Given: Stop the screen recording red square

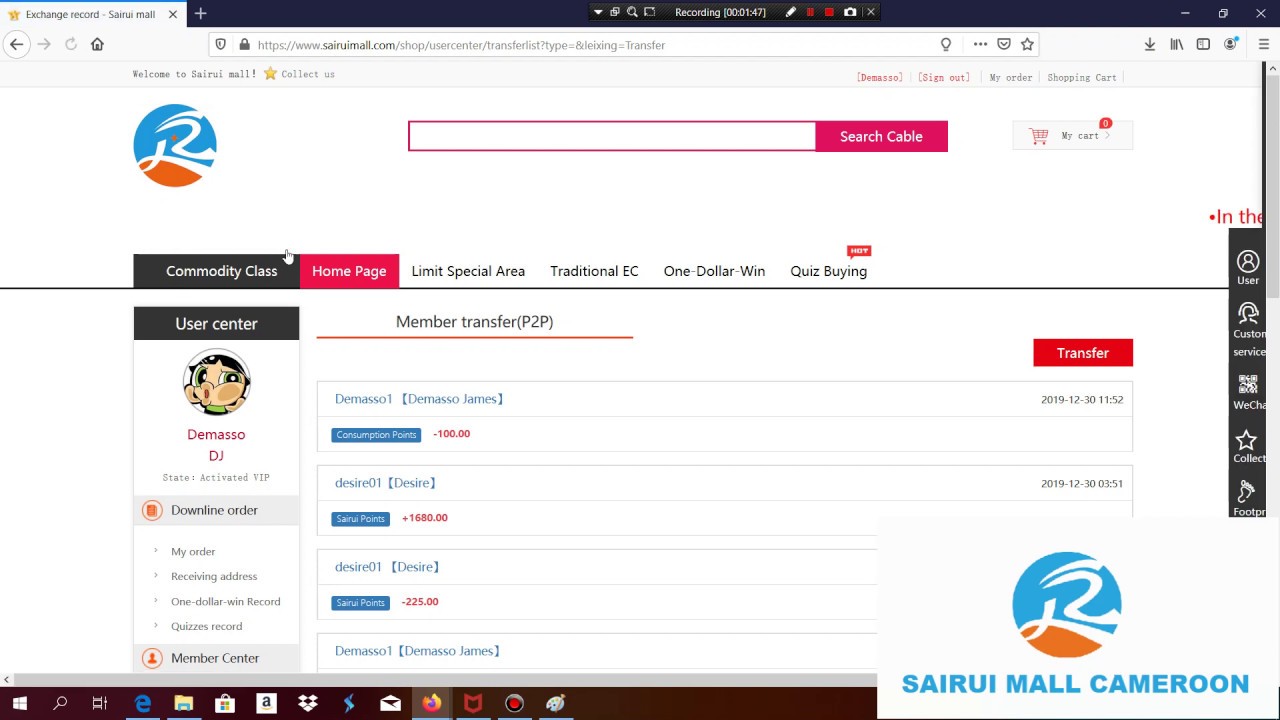Looking at the screenshot, I should click(x=829, y=12).
